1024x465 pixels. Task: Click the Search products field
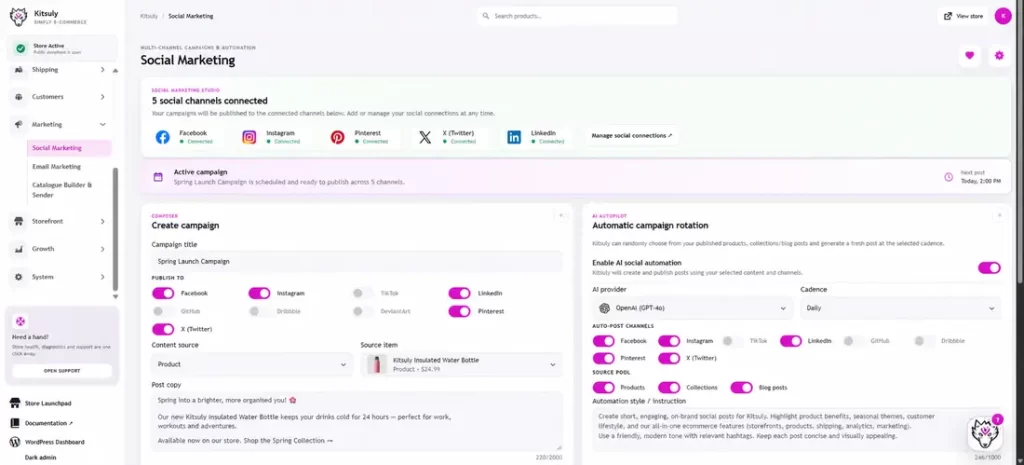point(577,16)
